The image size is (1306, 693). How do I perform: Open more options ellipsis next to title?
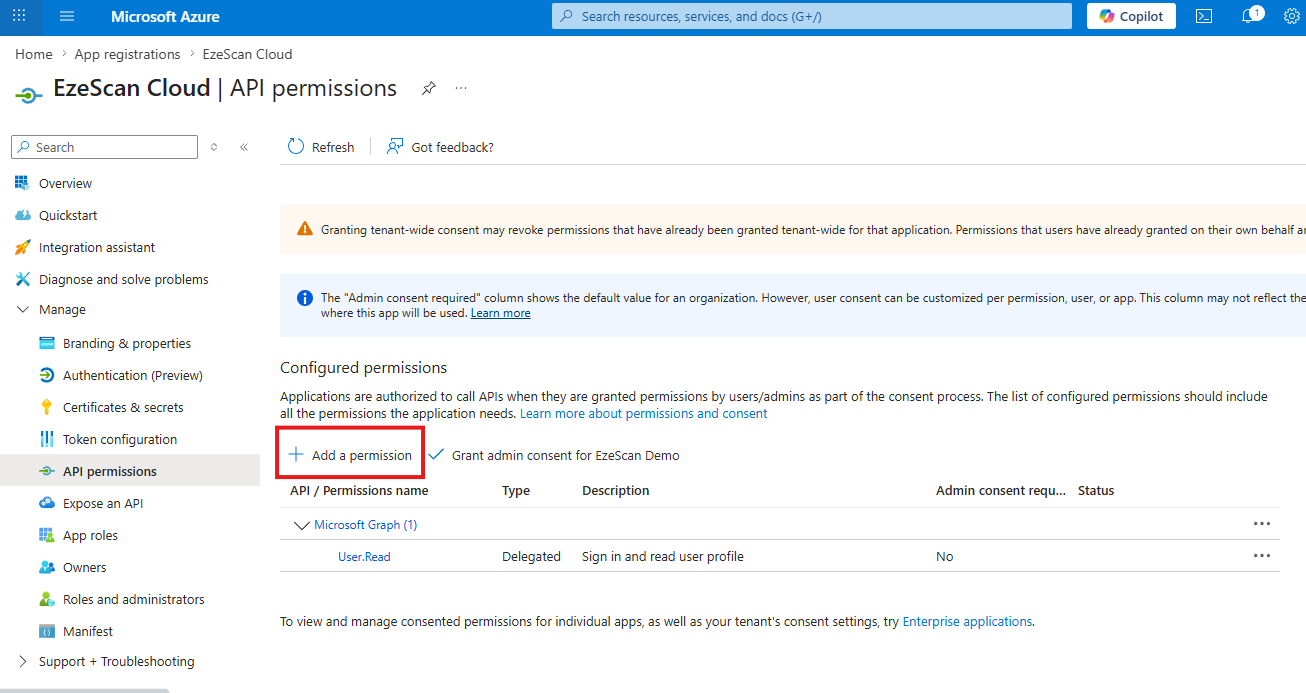coord(461,88)
